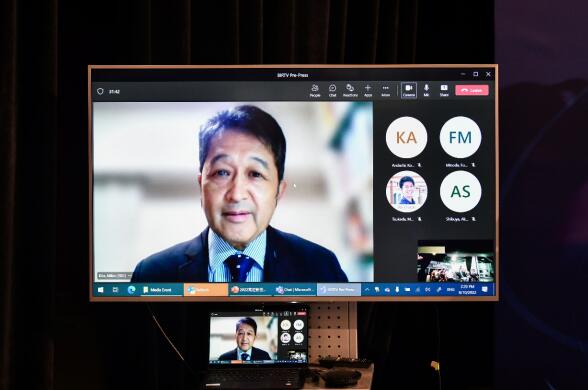Switch to Chat | Microsoft Teams taskbar item
The width and height of the screenshot is (588, 390).
295,290
